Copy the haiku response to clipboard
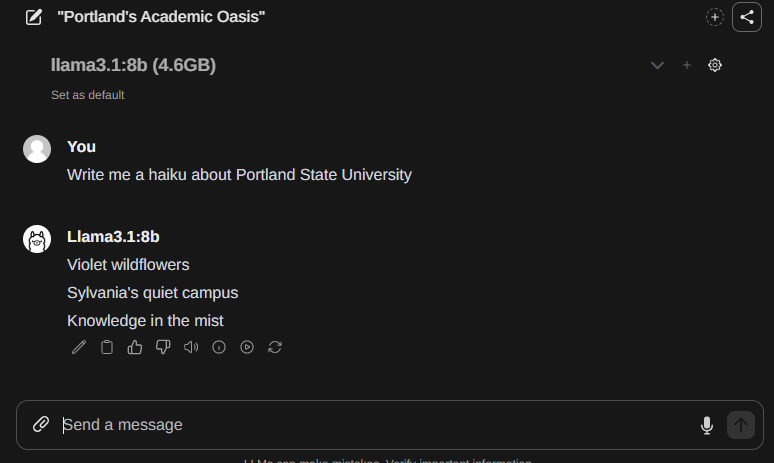Viewport: 774px width, 463px height. coord(107,347)
